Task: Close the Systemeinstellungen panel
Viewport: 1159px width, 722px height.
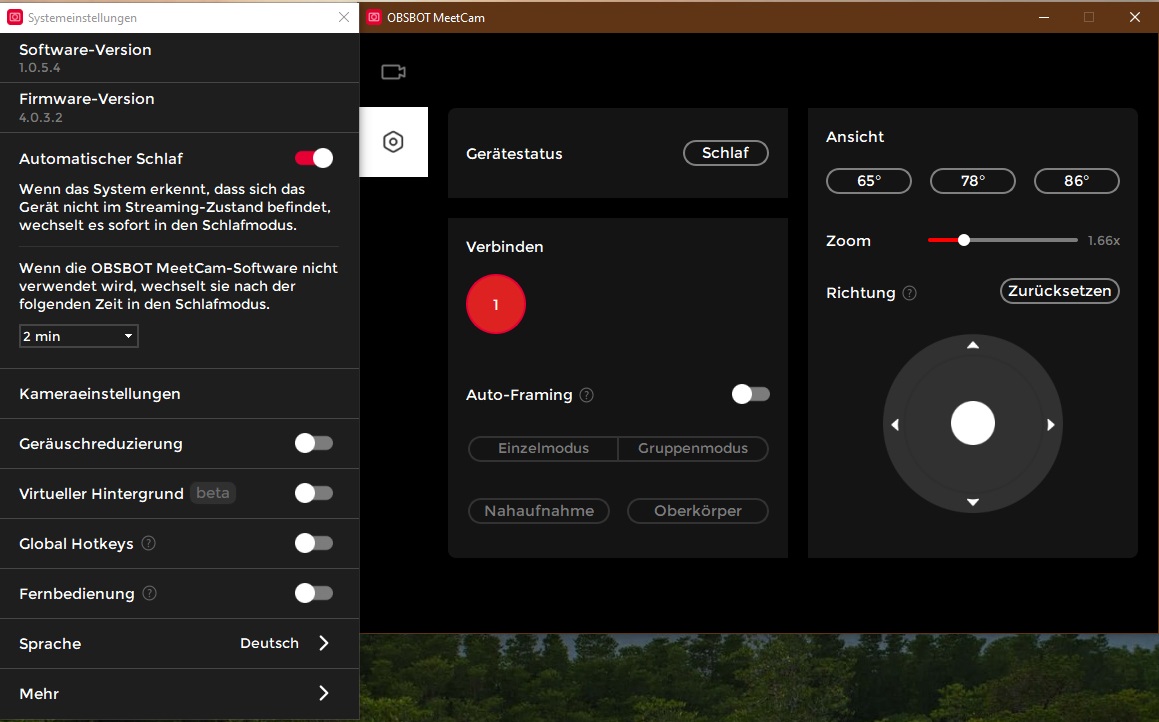Action: coord(344,17)
